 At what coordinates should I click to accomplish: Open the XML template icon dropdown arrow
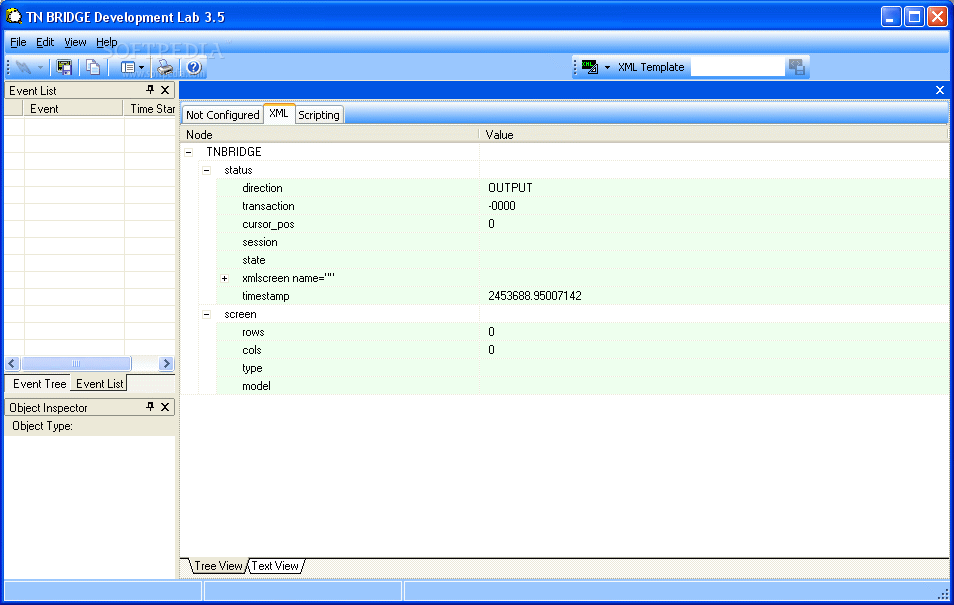tap(607, 68)
